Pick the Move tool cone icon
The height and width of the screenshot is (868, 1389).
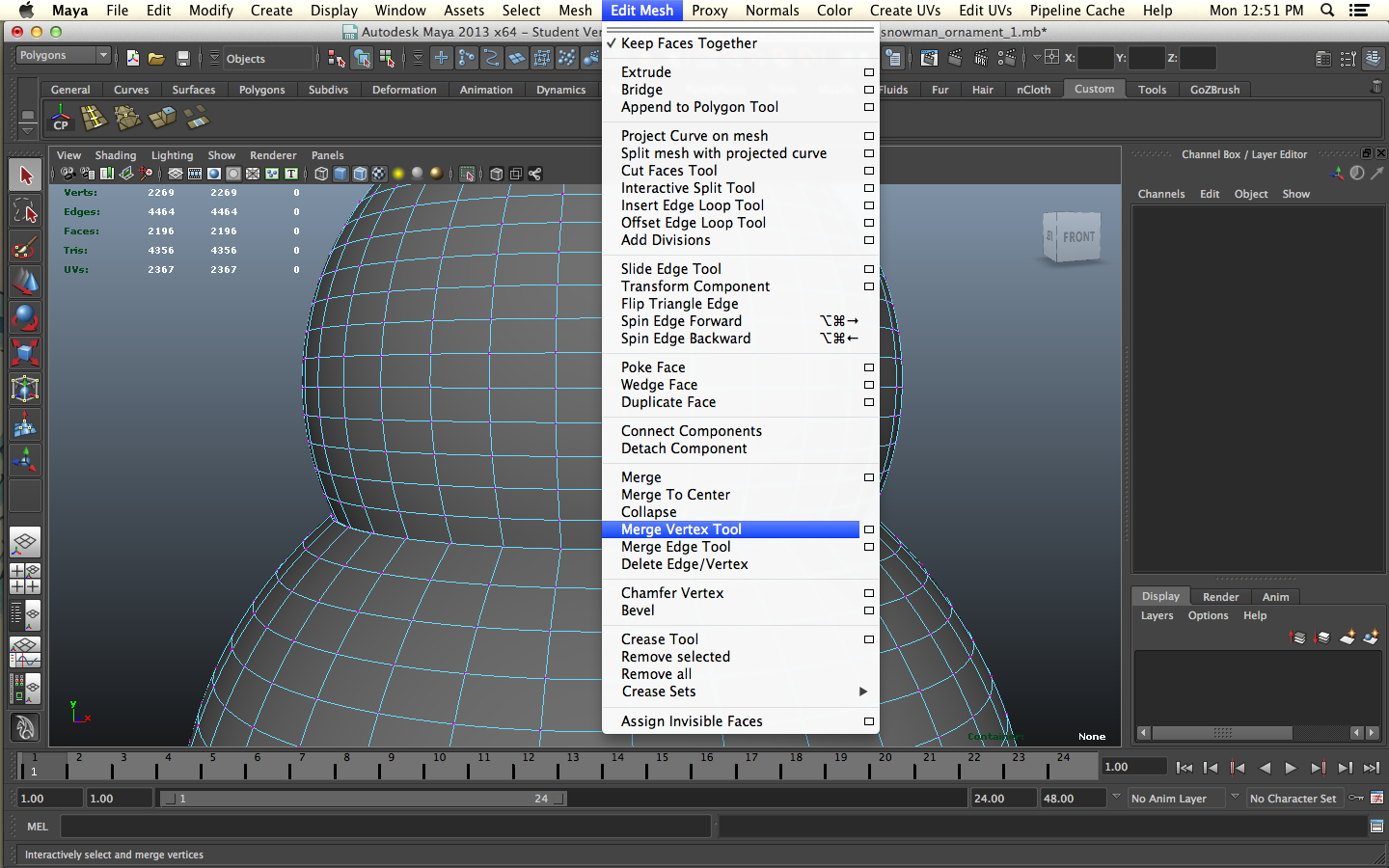pyautogui.click(x=25, y=282)
